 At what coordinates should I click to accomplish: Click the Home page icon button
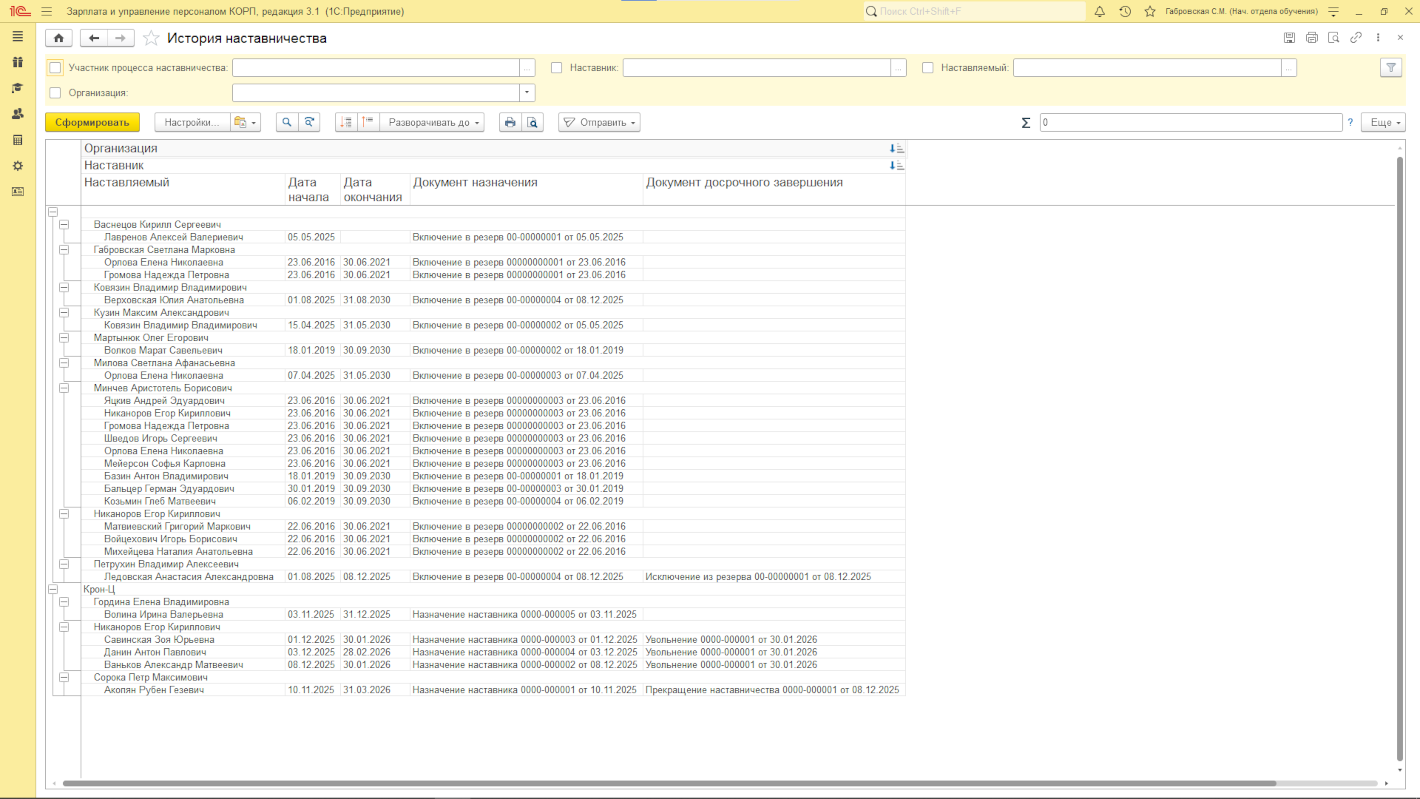[x=59, y=38]
